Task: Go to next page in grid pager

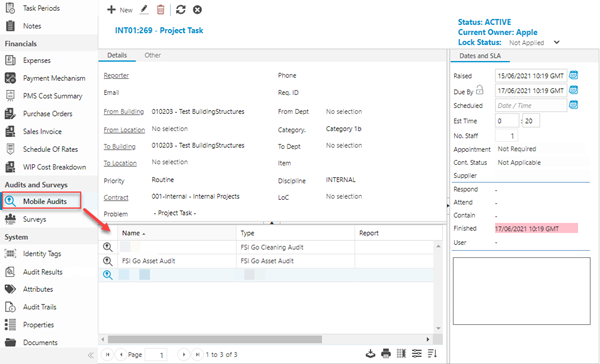Action: 184,355
